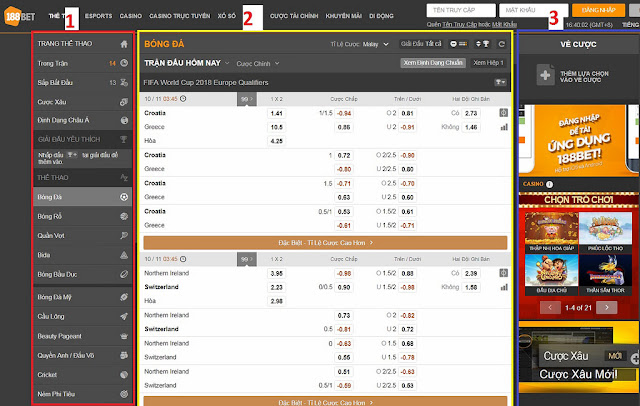Viewport: 640px width, 406px height.
Task: Select the Bóng Rổ basketball icon
Action: pyautogui.click(x=124, y=216)
